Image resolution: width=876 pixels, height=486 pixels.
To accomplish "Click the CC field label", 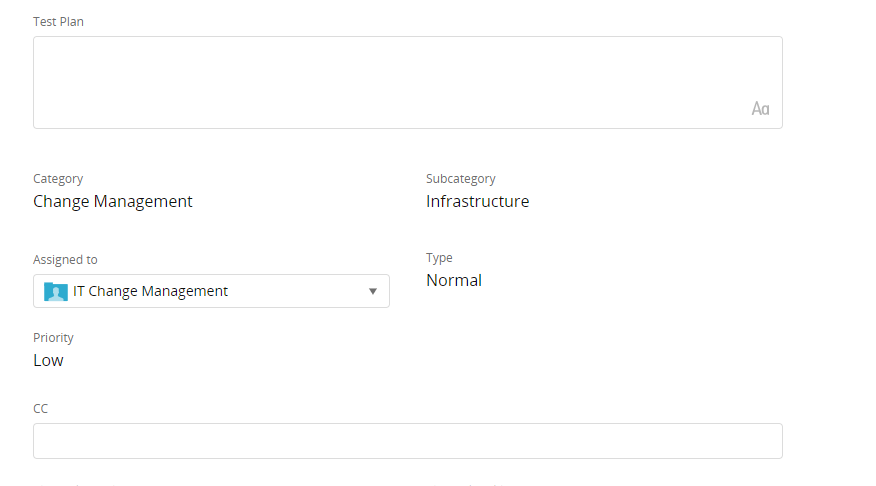I will coord(40,408).
